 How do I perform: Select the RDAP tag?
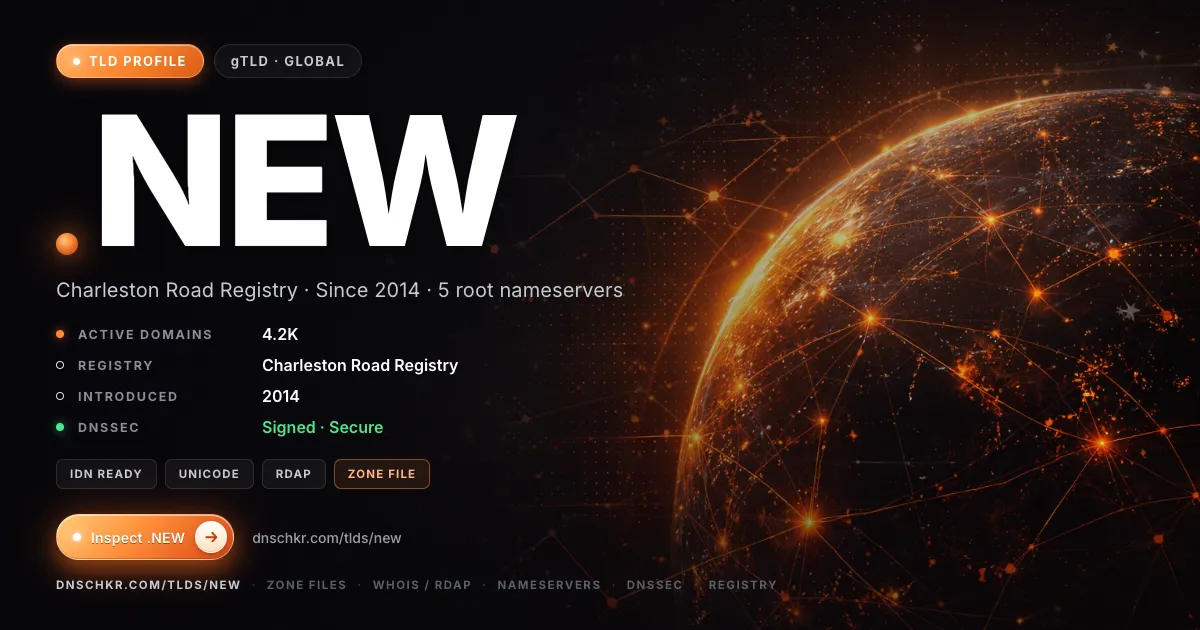point(294,474)
